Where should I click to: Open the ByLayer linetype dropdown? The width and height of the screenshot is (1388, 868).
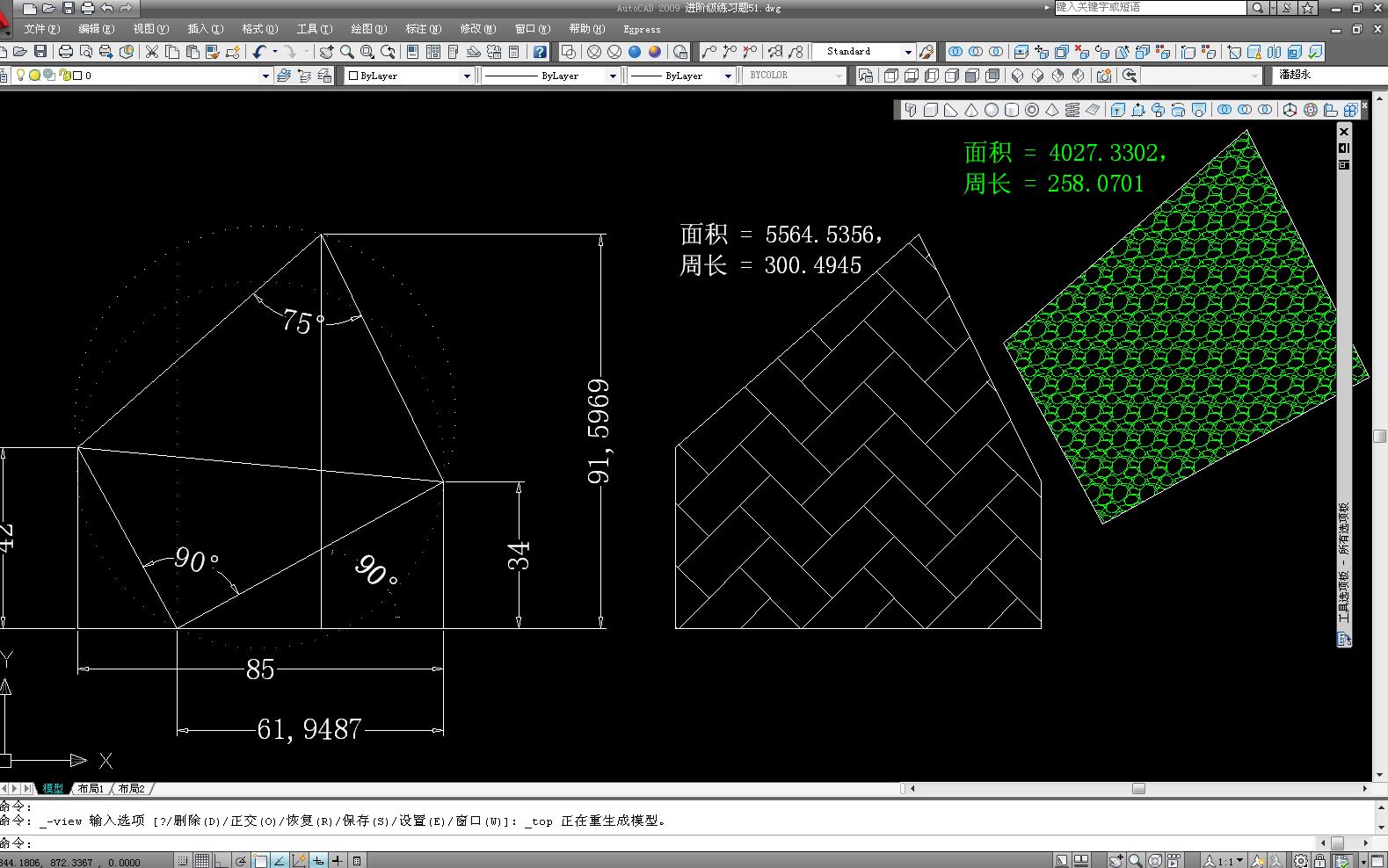click(613, 76)
